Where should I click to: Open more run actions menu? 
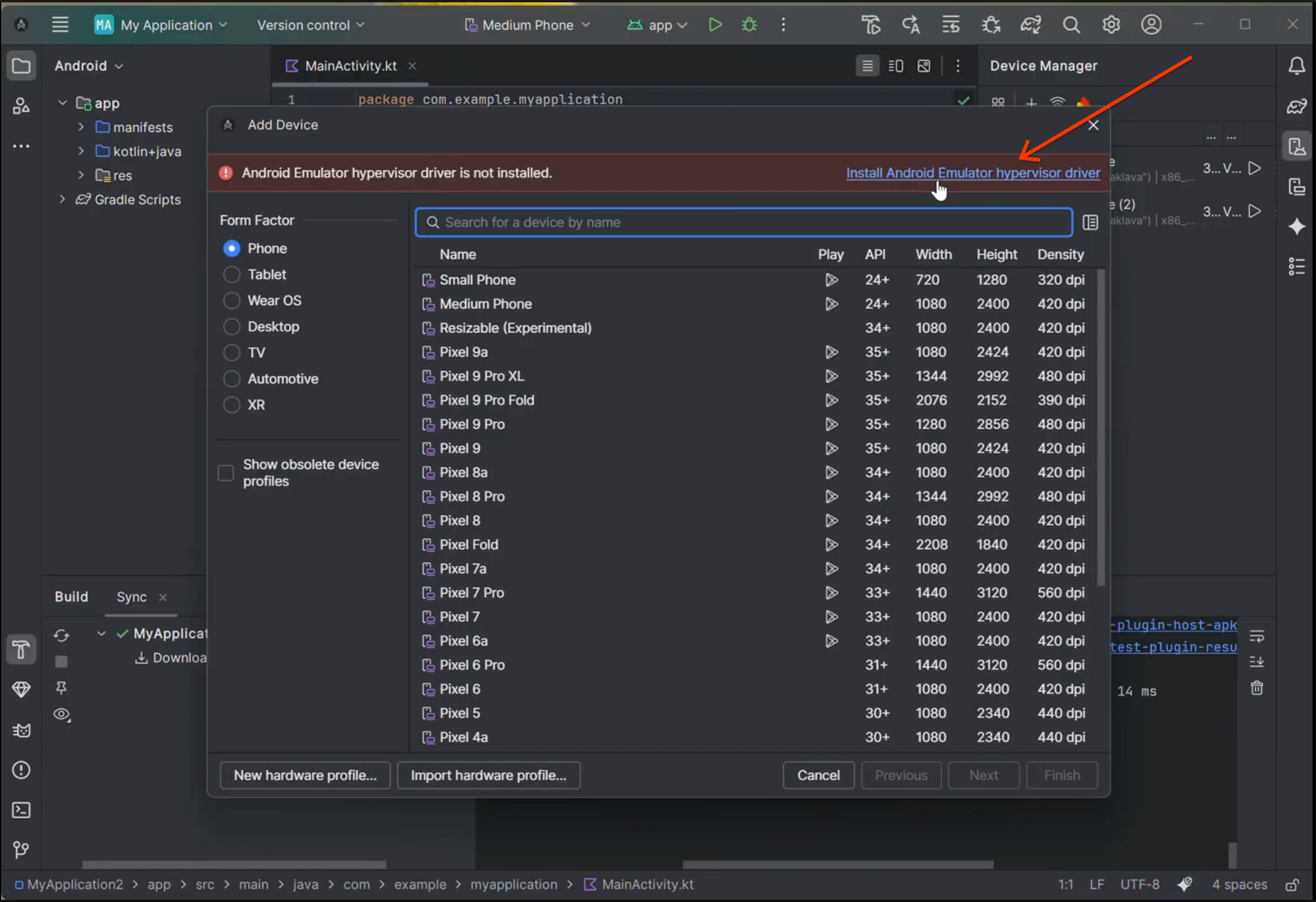[783, 25]
